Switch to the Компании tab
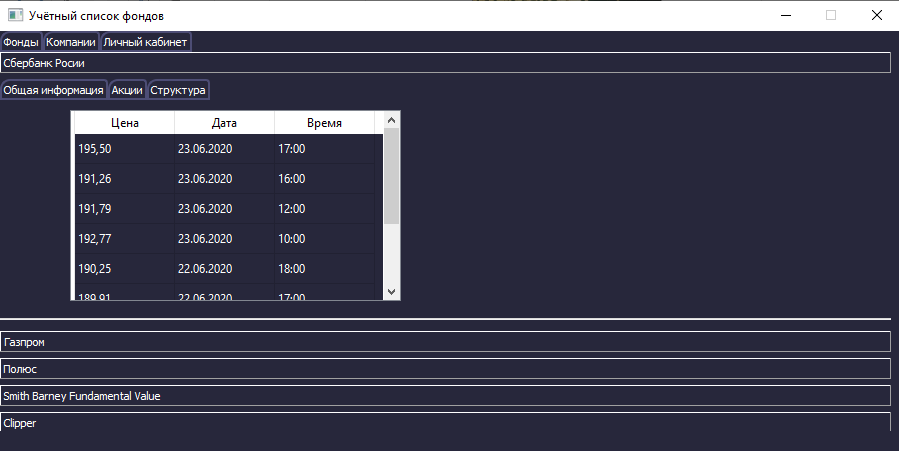This screenshot has width=899, height=451. click(71, 42)
